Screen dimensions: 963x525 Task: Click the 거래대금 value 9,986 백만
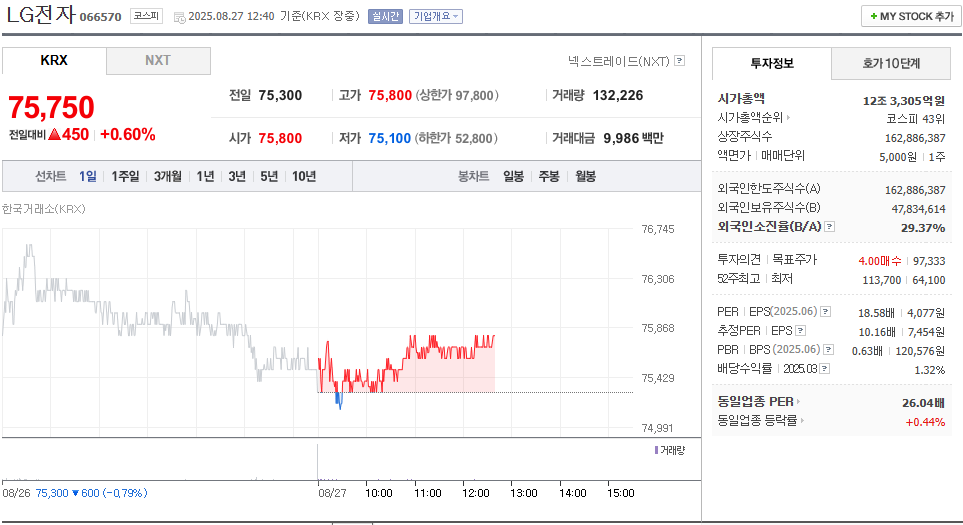click(633, 139)
